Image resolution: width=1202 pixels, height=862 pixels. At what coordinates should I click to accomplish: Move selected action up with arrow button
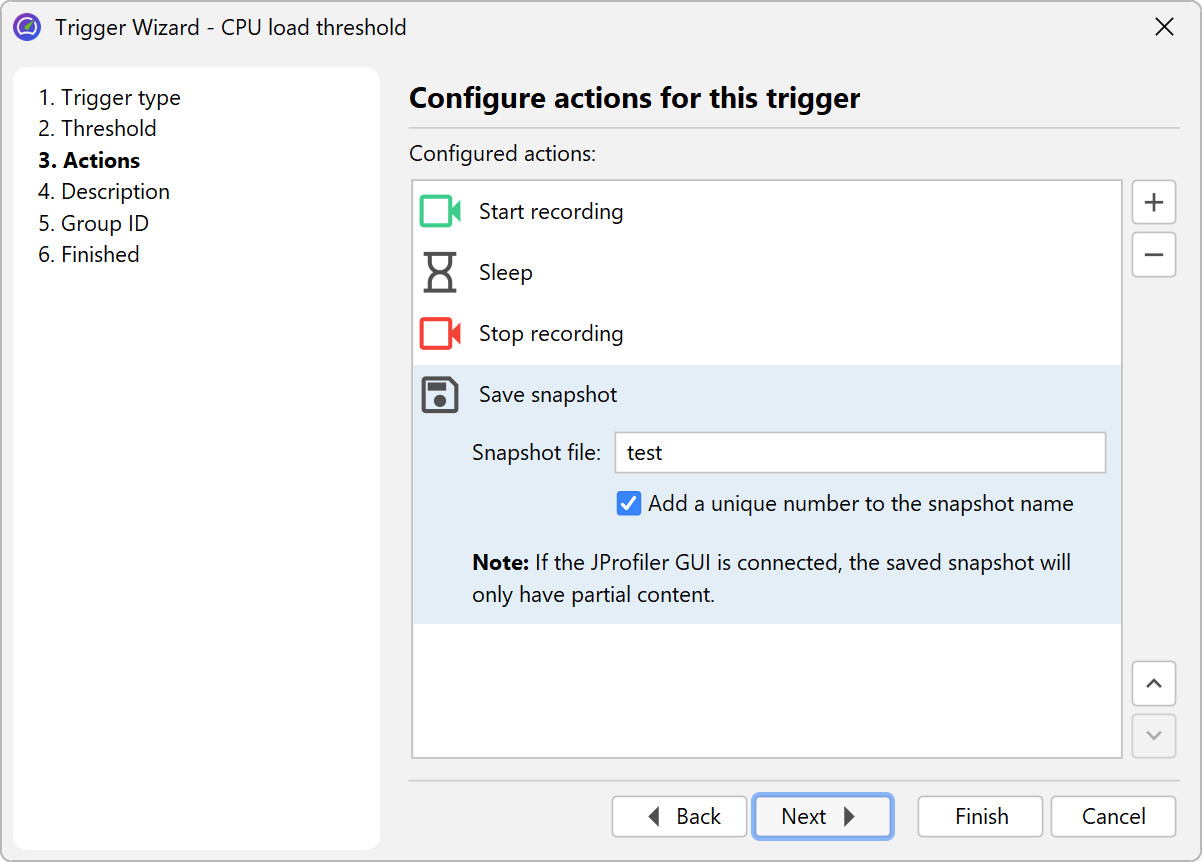[1153, 684]
